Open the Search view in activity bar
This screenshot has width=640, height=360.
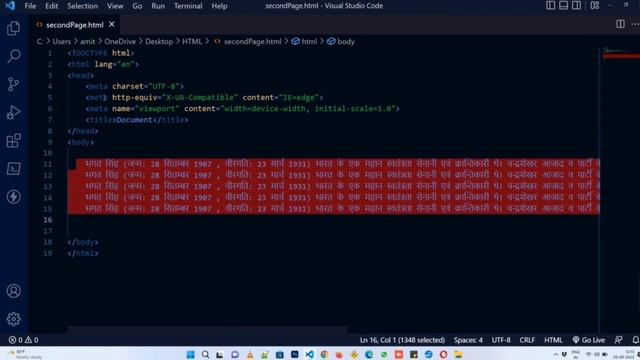(x=13, y=56)
